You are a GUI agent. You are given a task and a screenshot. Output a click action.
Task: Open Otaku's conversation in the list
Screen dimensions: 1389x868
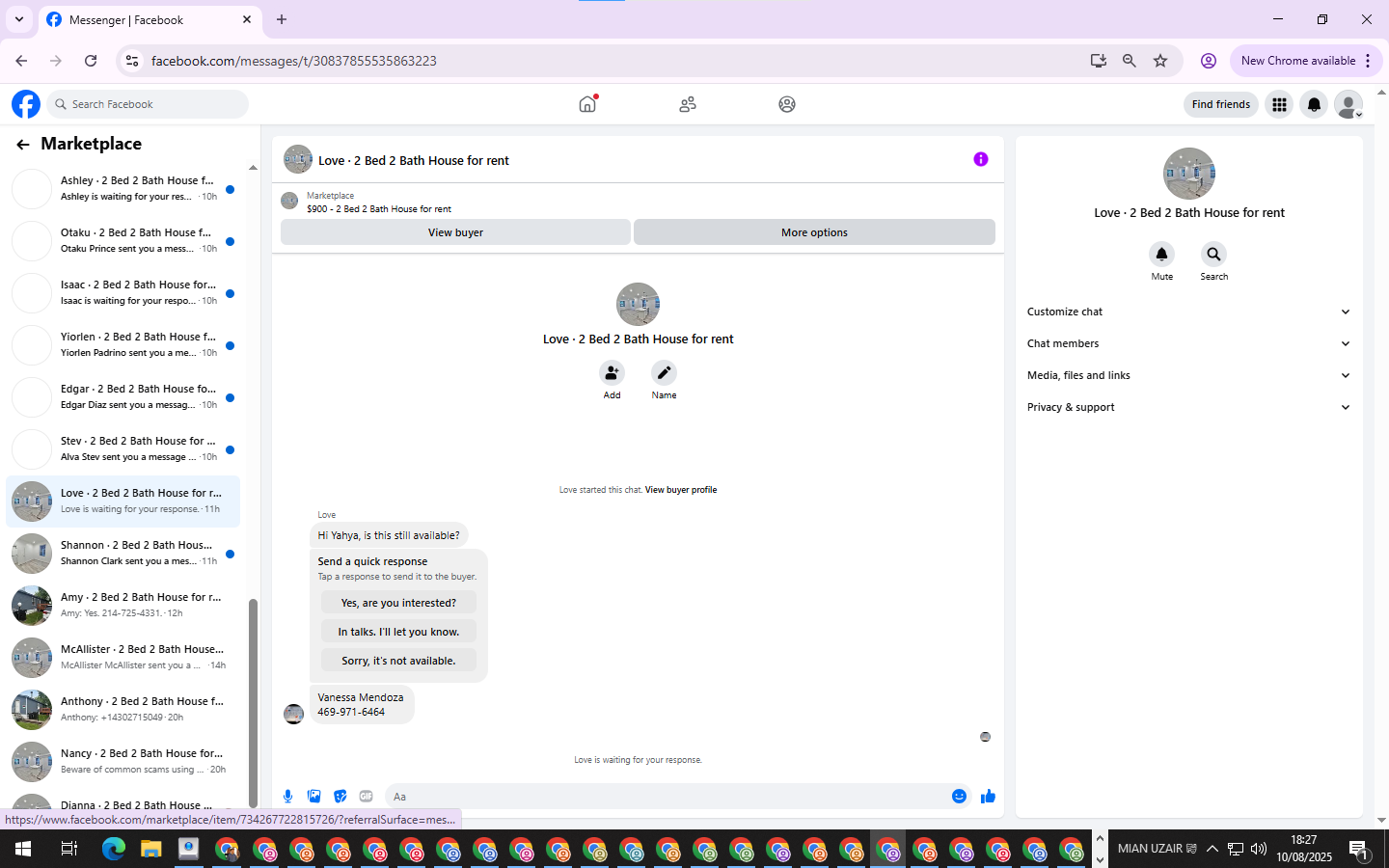pyautogui.click(x=123, y=241)
